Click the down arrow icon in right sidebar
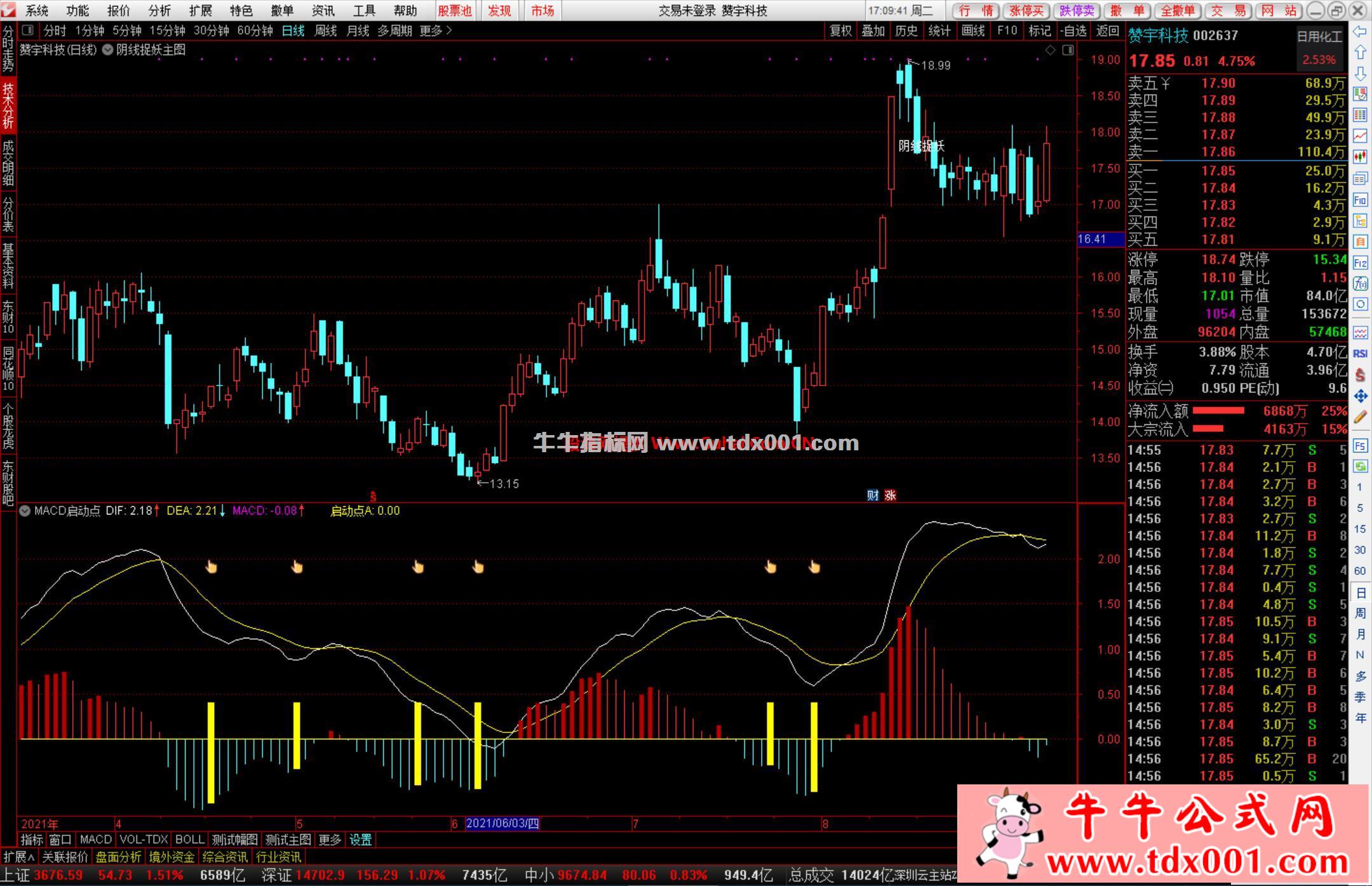This screenshot has width=1372, height=886. coord(1360,73)
